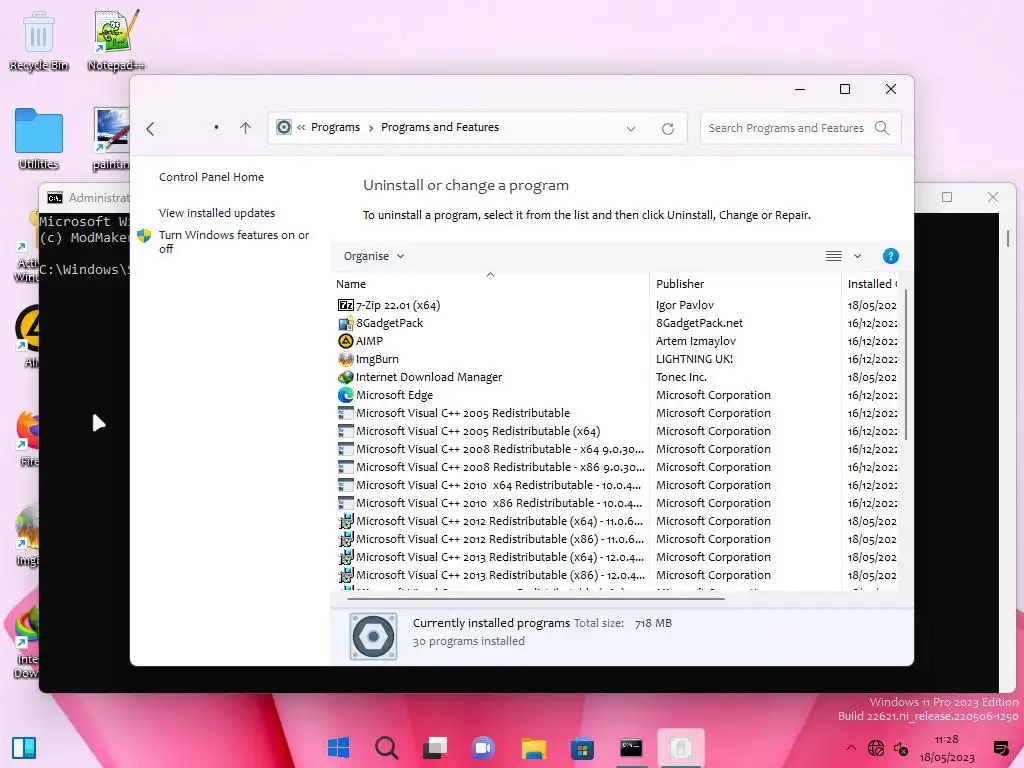This screenshot has width=1024, height=768.
Task: Select the 8GadgetPack icon in list
Action: (345, 323)
